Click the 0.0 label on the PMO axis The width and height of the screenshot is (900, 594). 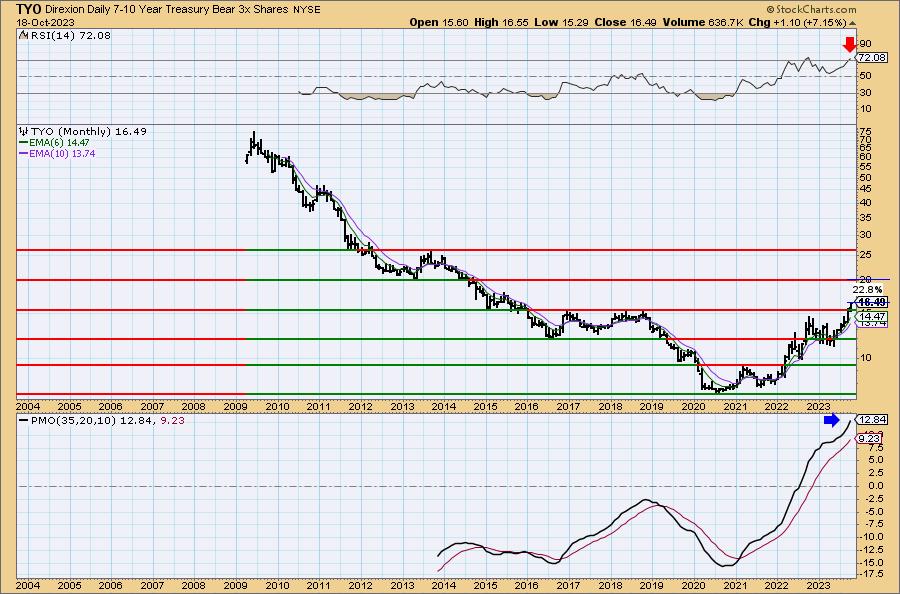[876, 486]
